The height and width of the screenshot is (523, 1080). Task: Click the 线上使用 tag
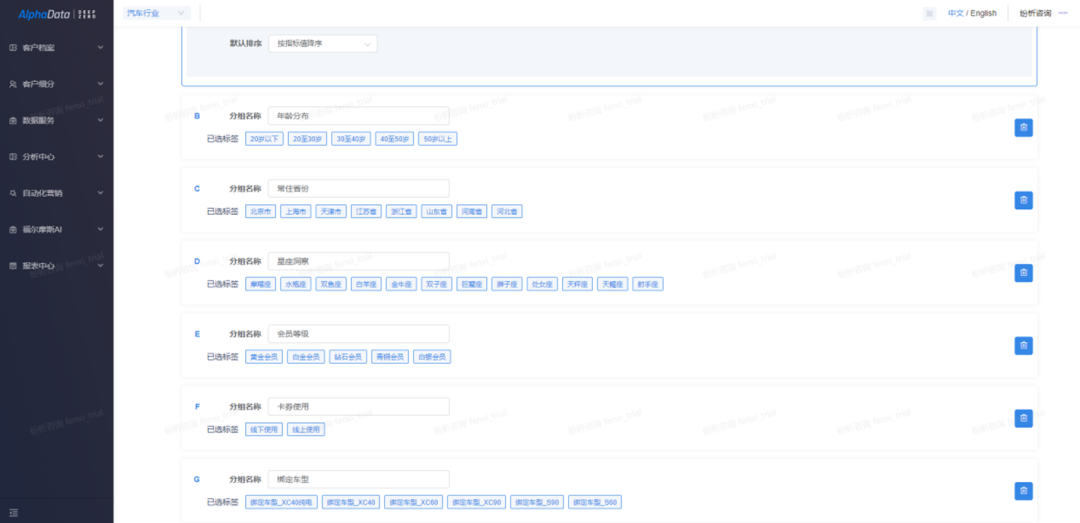click(305, 429)
